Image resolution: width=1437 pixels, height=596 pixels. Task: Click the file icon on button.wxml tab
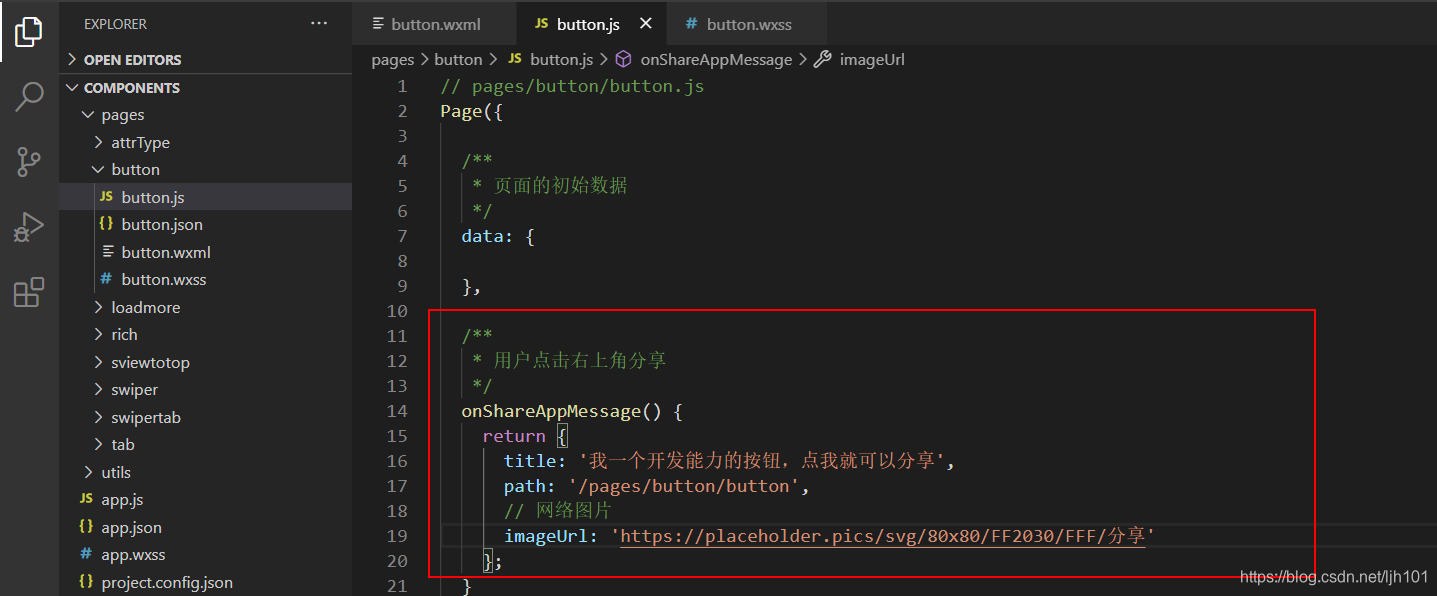[x=378, y=23]
